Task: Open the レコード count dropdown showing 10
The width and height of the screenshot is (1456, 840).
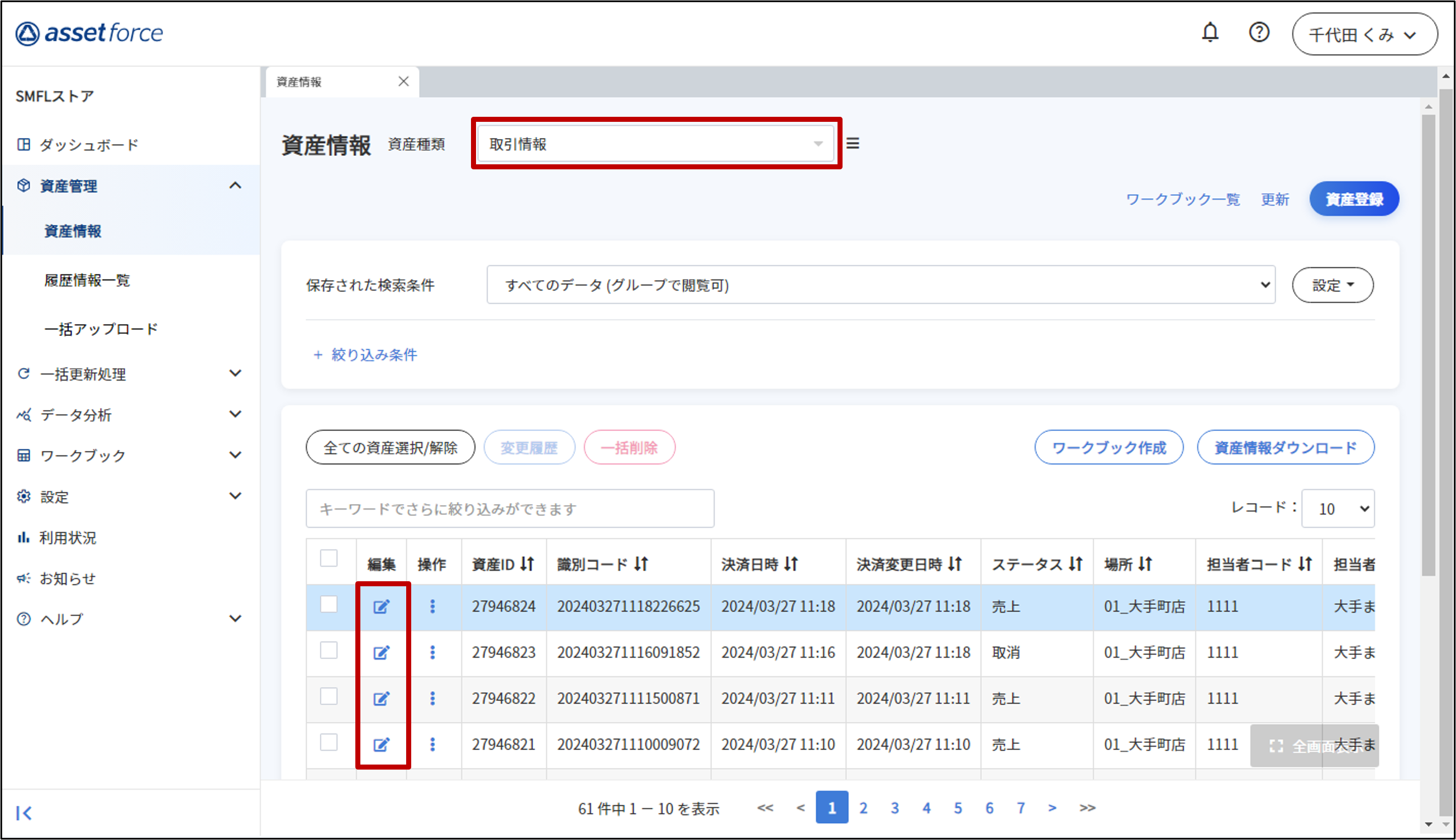Action: pos(1338,508)
